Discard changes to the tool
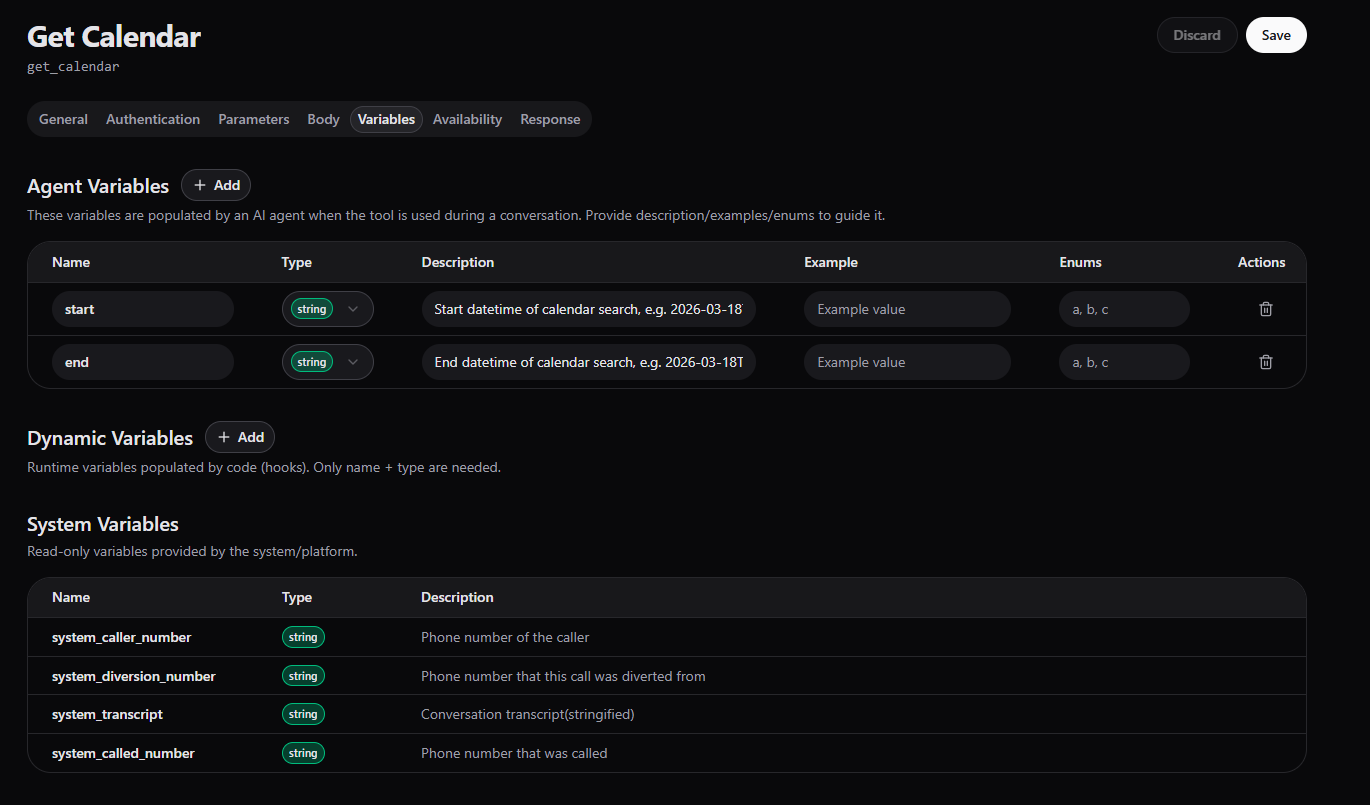 [x=1196, y=35]
